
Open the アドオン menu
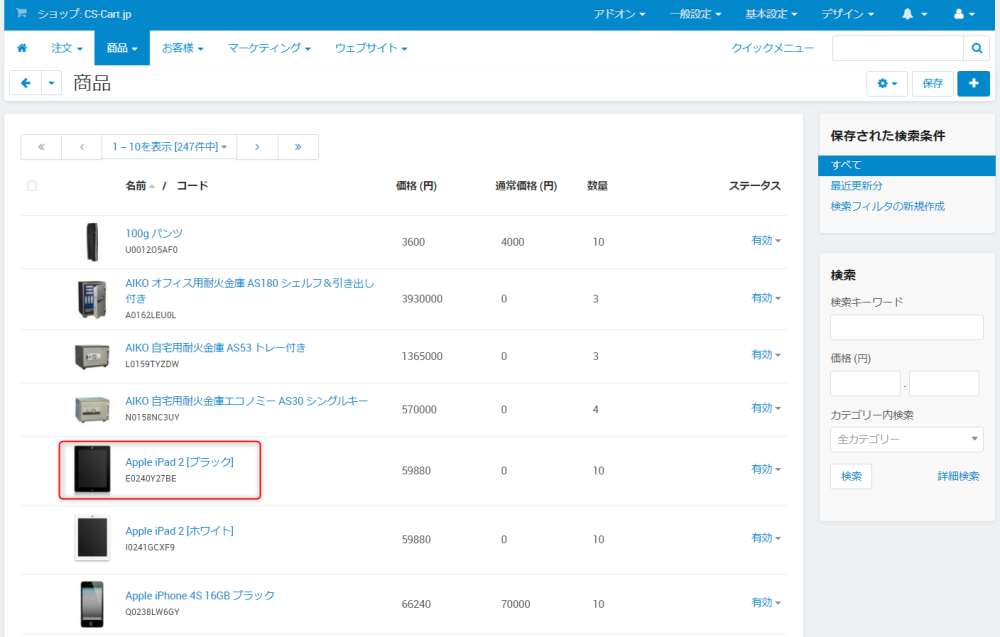click(619, 13)
